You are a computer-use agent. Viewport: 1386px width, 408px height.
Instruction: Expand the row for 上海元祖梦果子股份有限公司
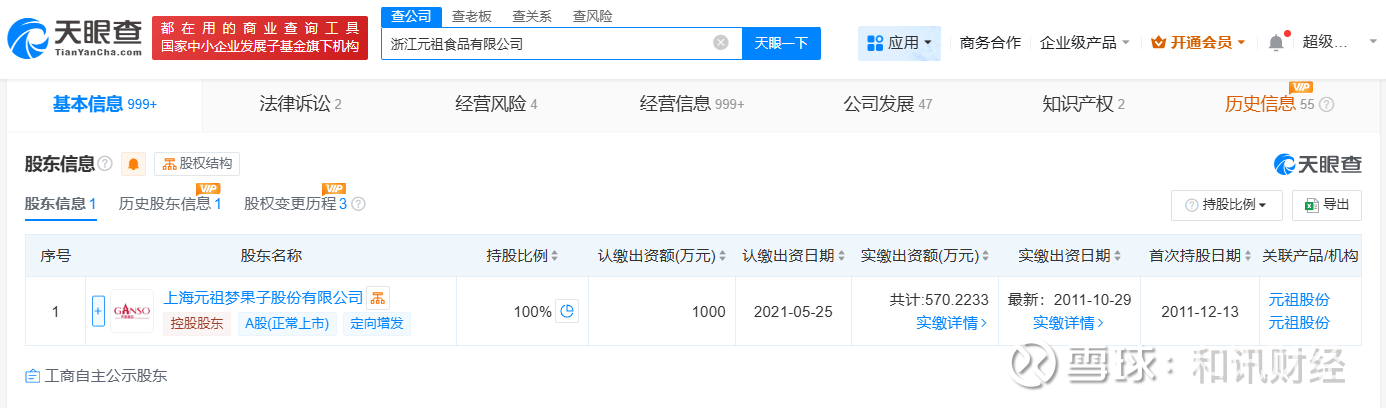[98, 311]
